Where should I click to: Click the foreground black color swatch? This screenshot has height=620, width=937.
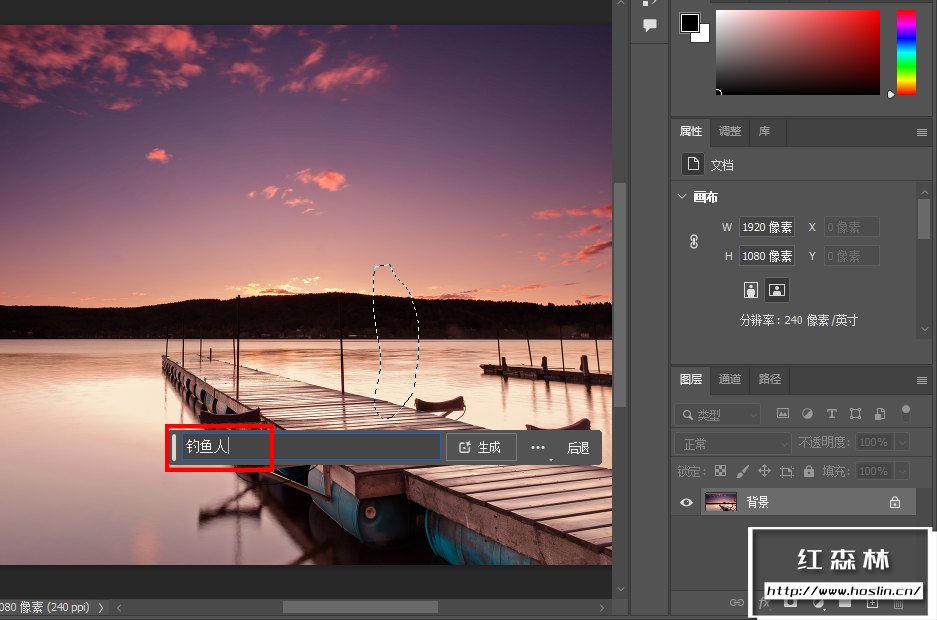click(x=690, y=23)
